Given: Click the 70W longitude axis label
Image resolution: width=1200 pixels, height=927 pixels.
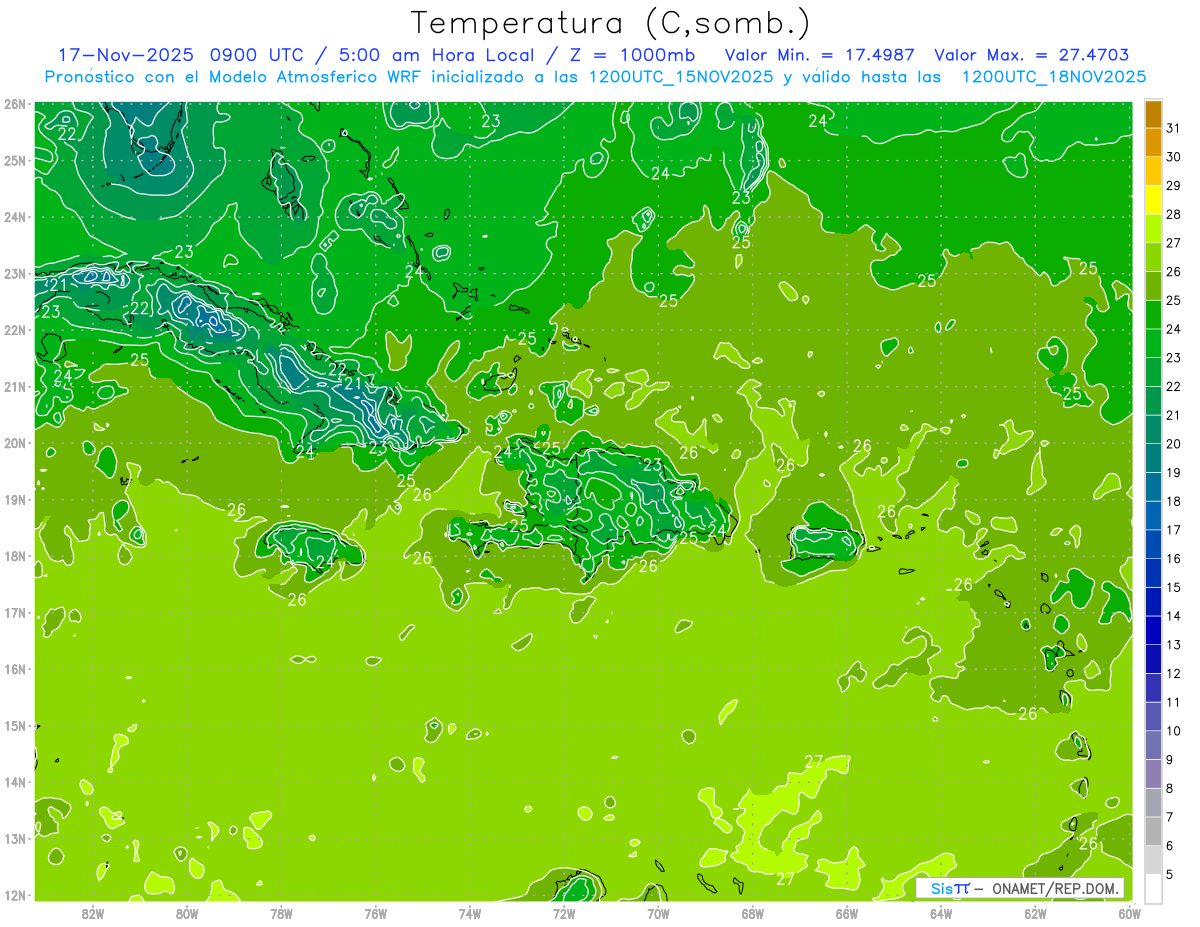Looking at the screenshot, I should click(658, 913).
